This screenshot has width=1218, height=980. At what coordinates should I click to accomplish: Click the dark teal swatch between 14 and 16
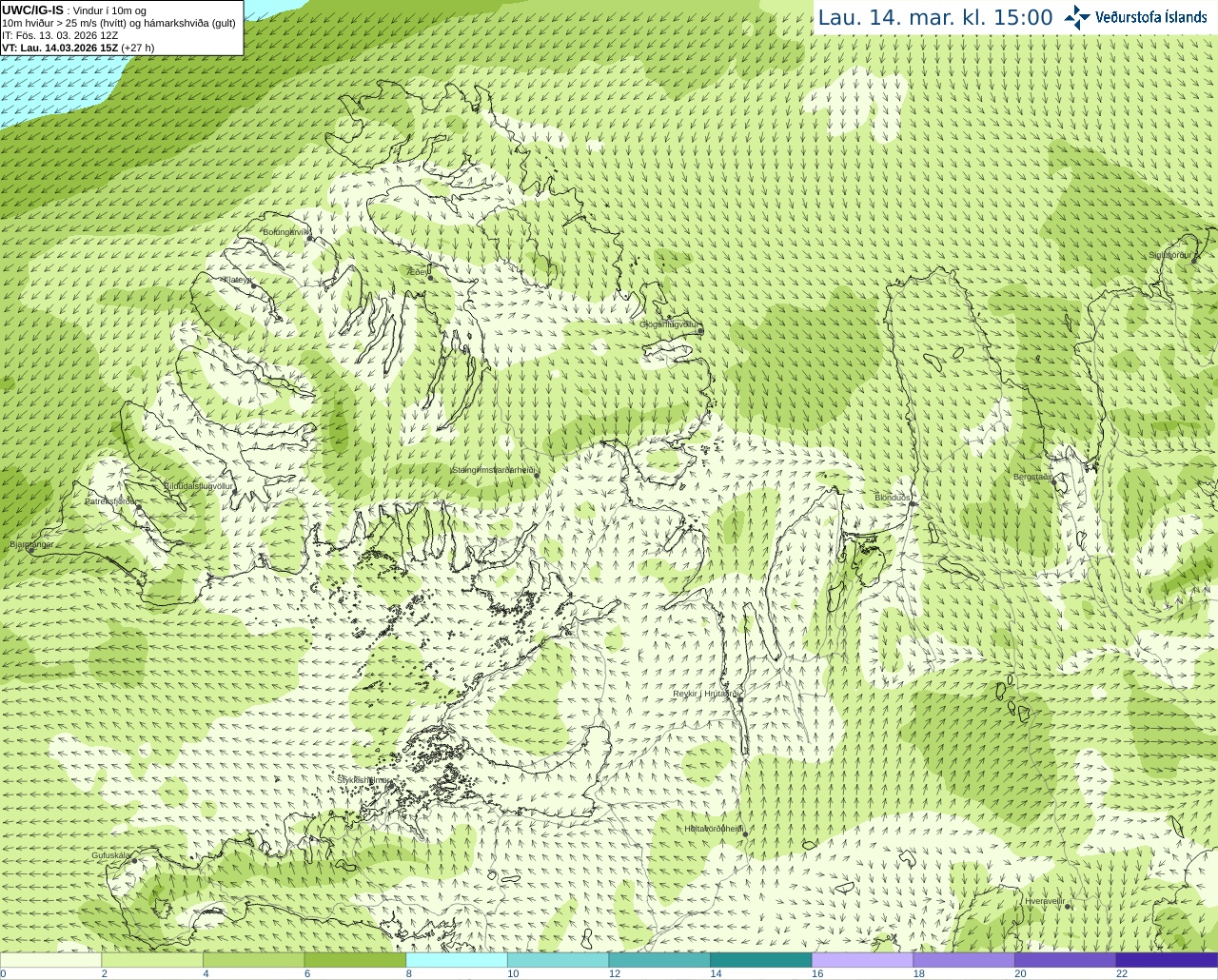[x=761, y=960]
